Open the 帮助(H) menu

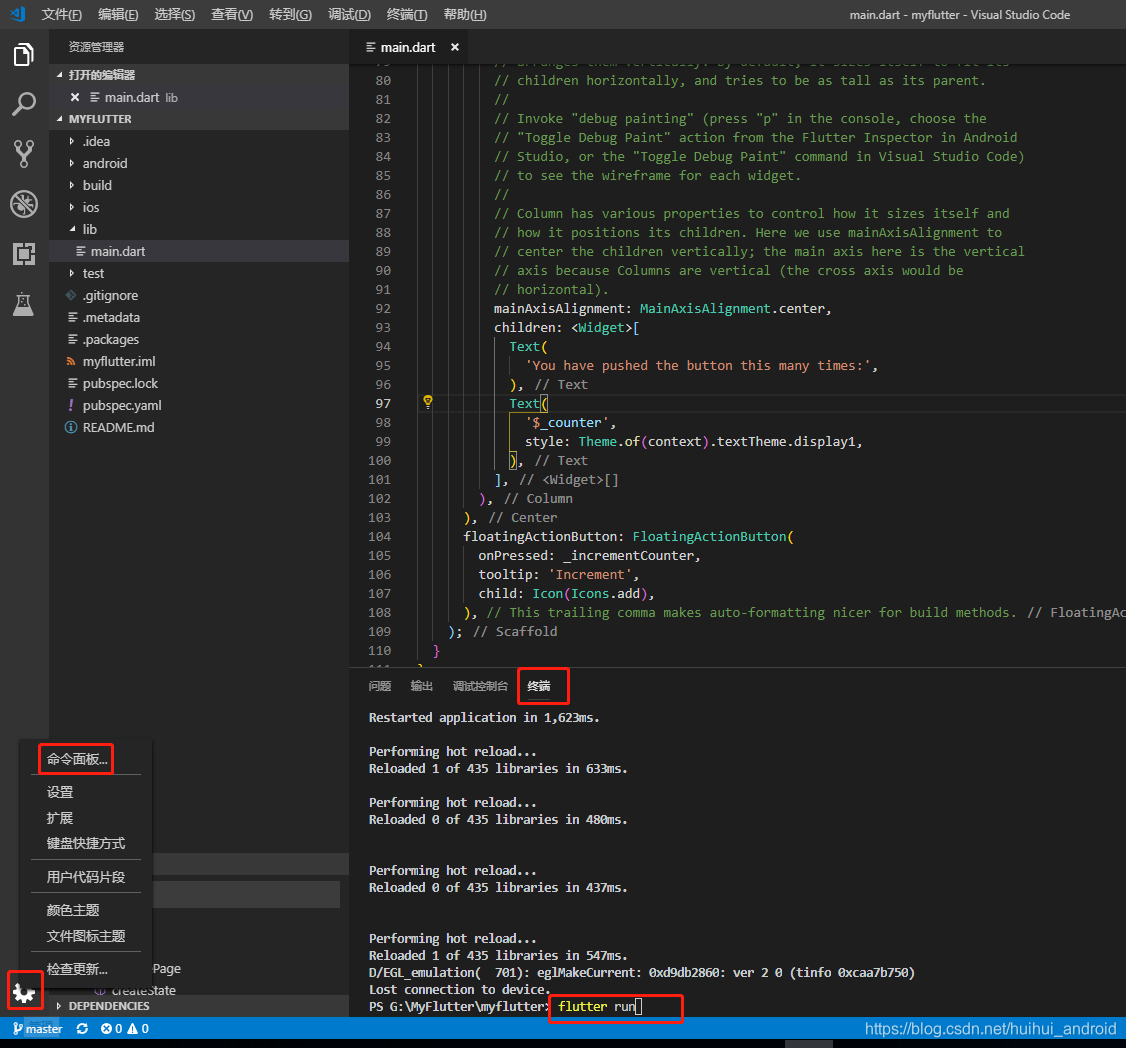click(x=465, y=14)
